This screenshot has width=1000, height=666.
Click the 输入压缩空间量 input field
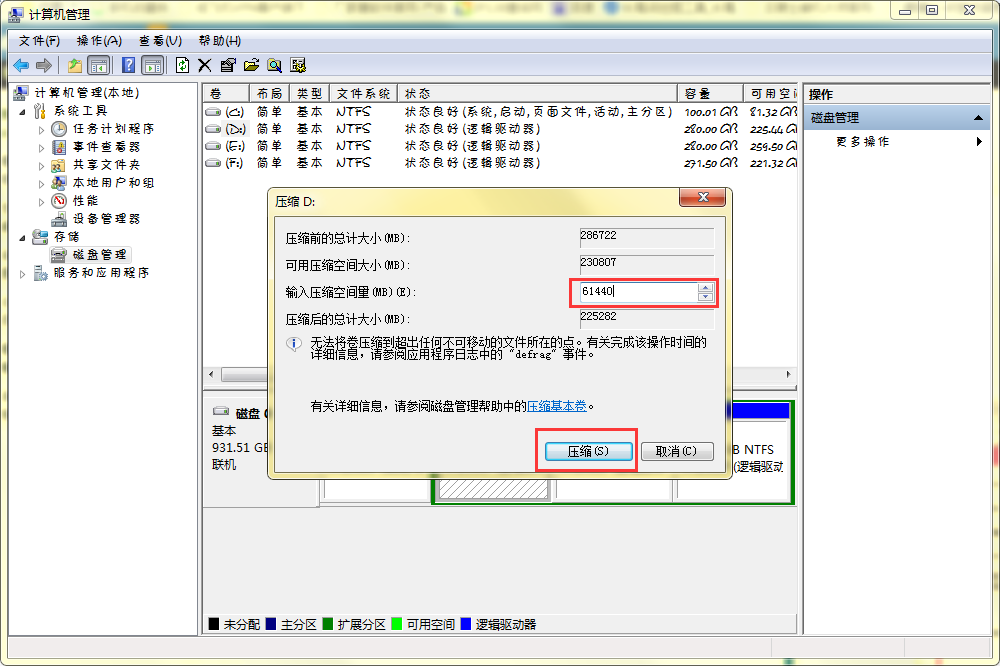point(638,292)
